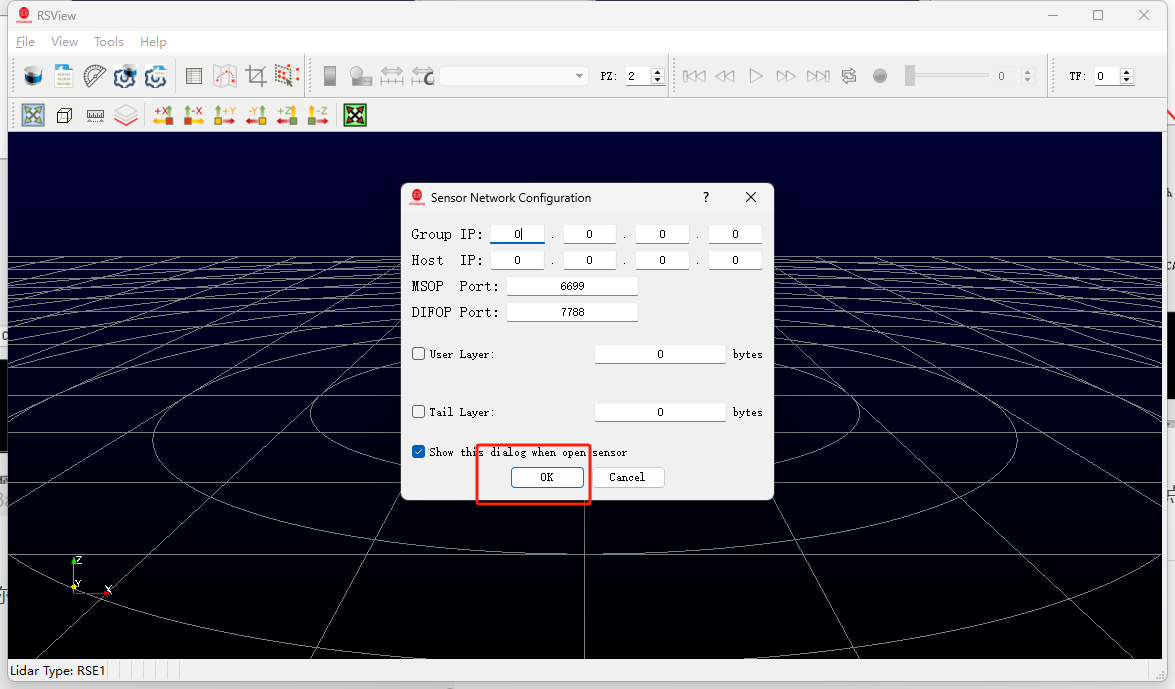Click the sphere-and-box color legend icon

pos(360,76)
